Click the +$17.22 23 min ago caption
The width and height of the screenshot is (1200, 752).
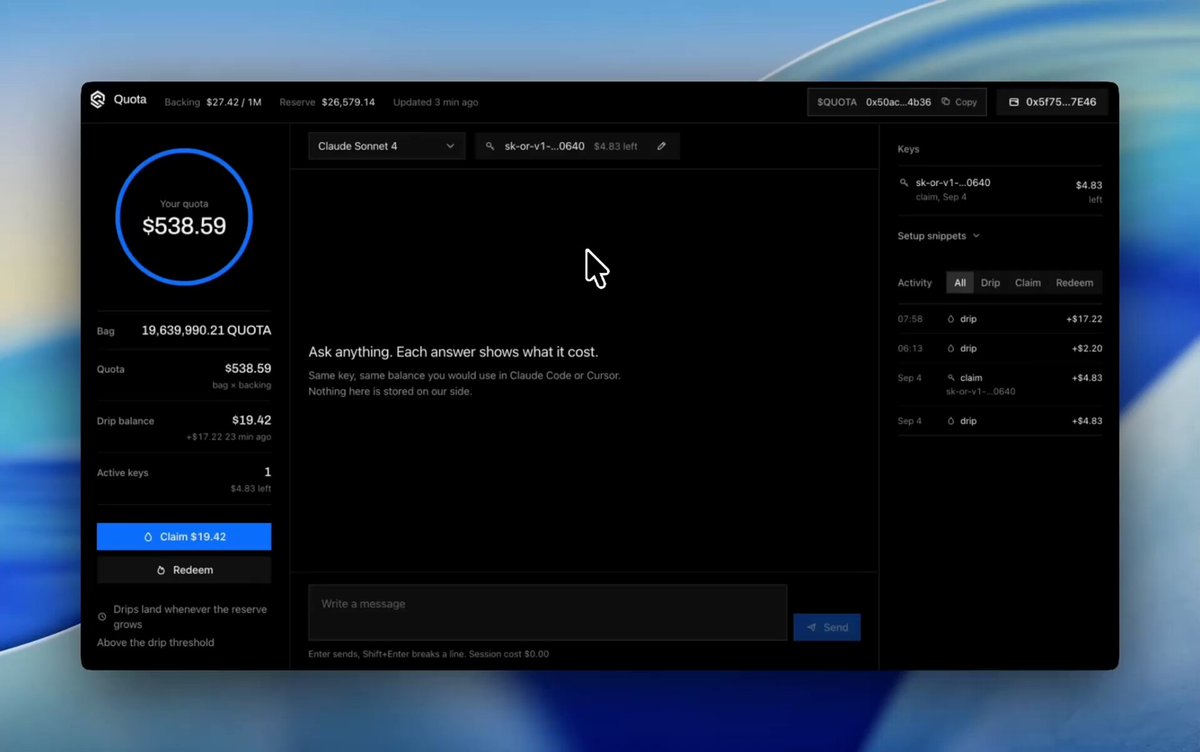[229, 437]
